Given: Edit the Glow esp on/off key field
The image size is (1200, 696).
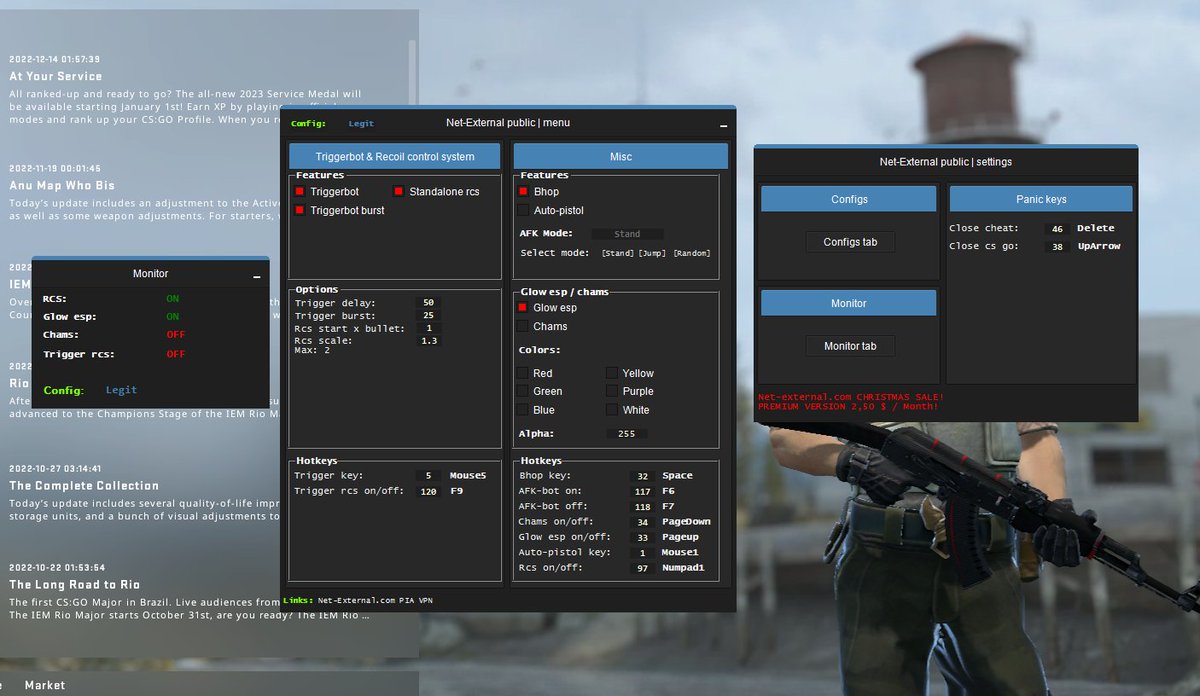Looking at the screenshot, I should [x=643, y=537].
